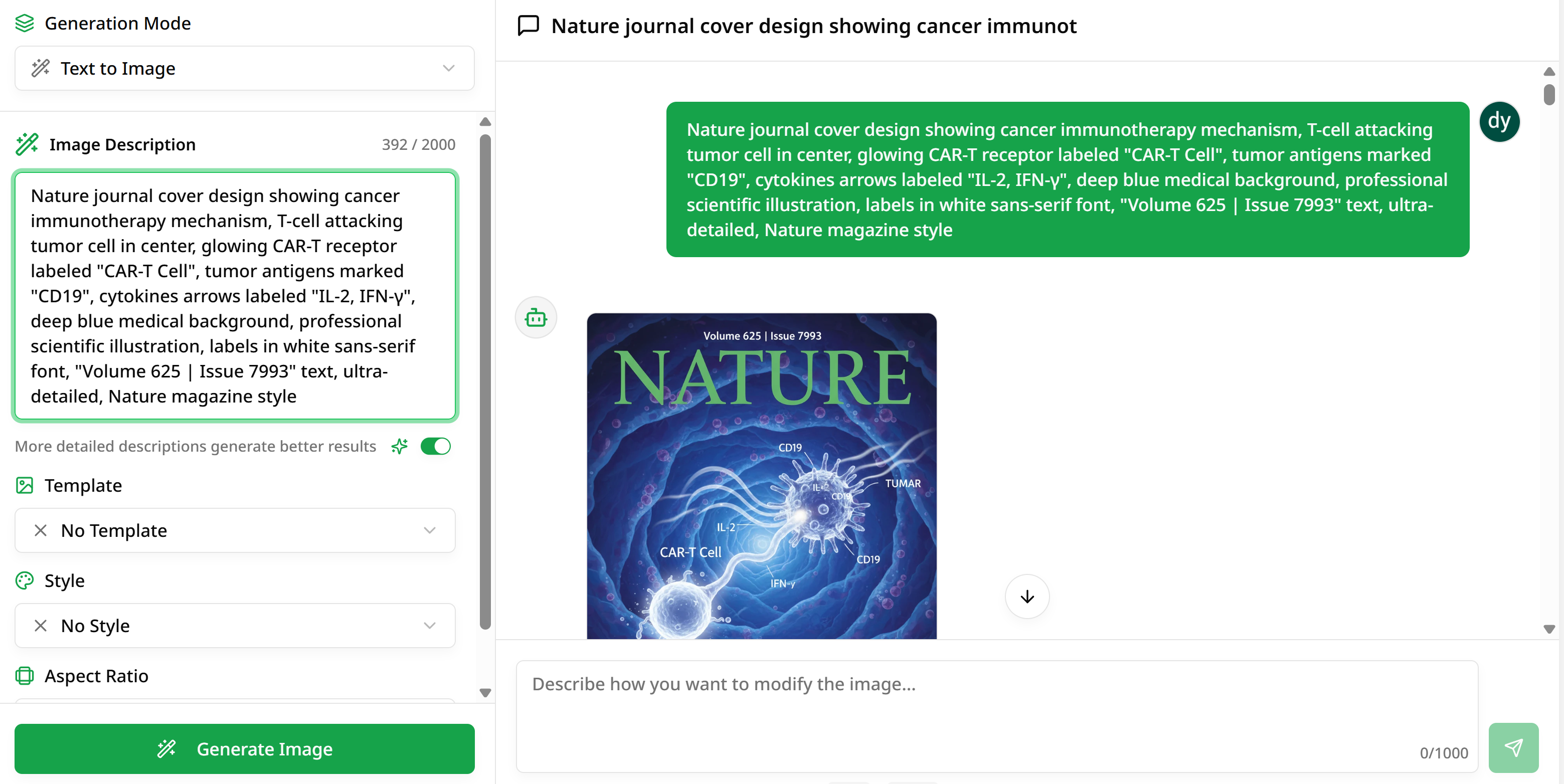Click the Generation Mode layers icon
This screenshot has width=1564, height=784.
coord(24,23)
